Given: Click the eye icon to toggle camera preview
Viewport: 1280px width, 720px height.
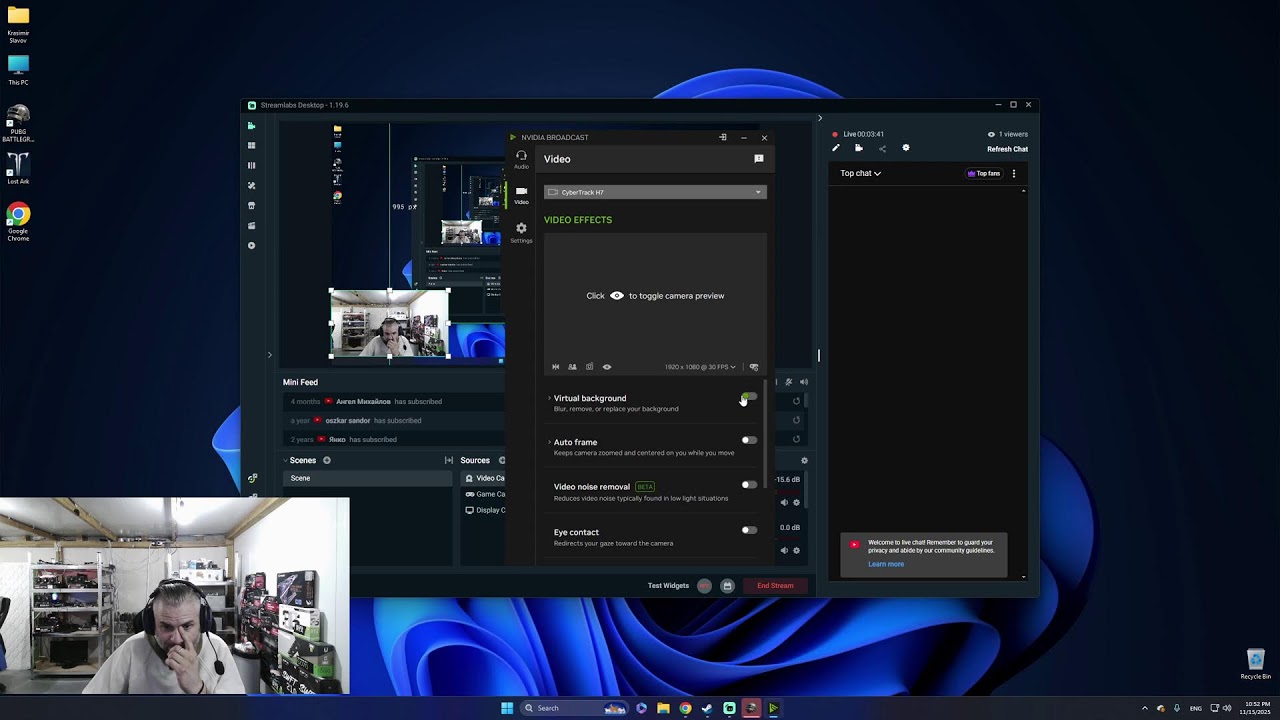Looking at the screenshot, I should (x=606, y=367).
